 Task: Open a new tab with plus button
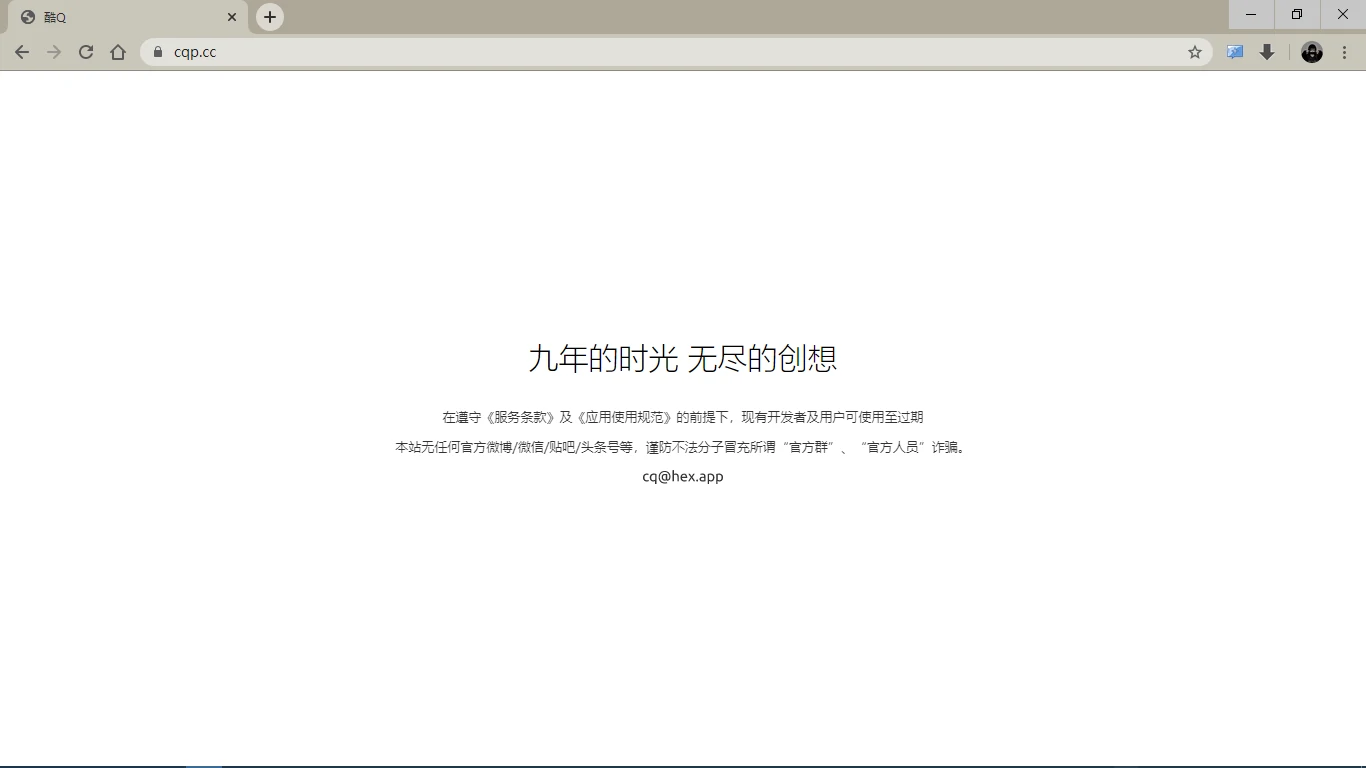pyautogui.click(x=270, y=17)
